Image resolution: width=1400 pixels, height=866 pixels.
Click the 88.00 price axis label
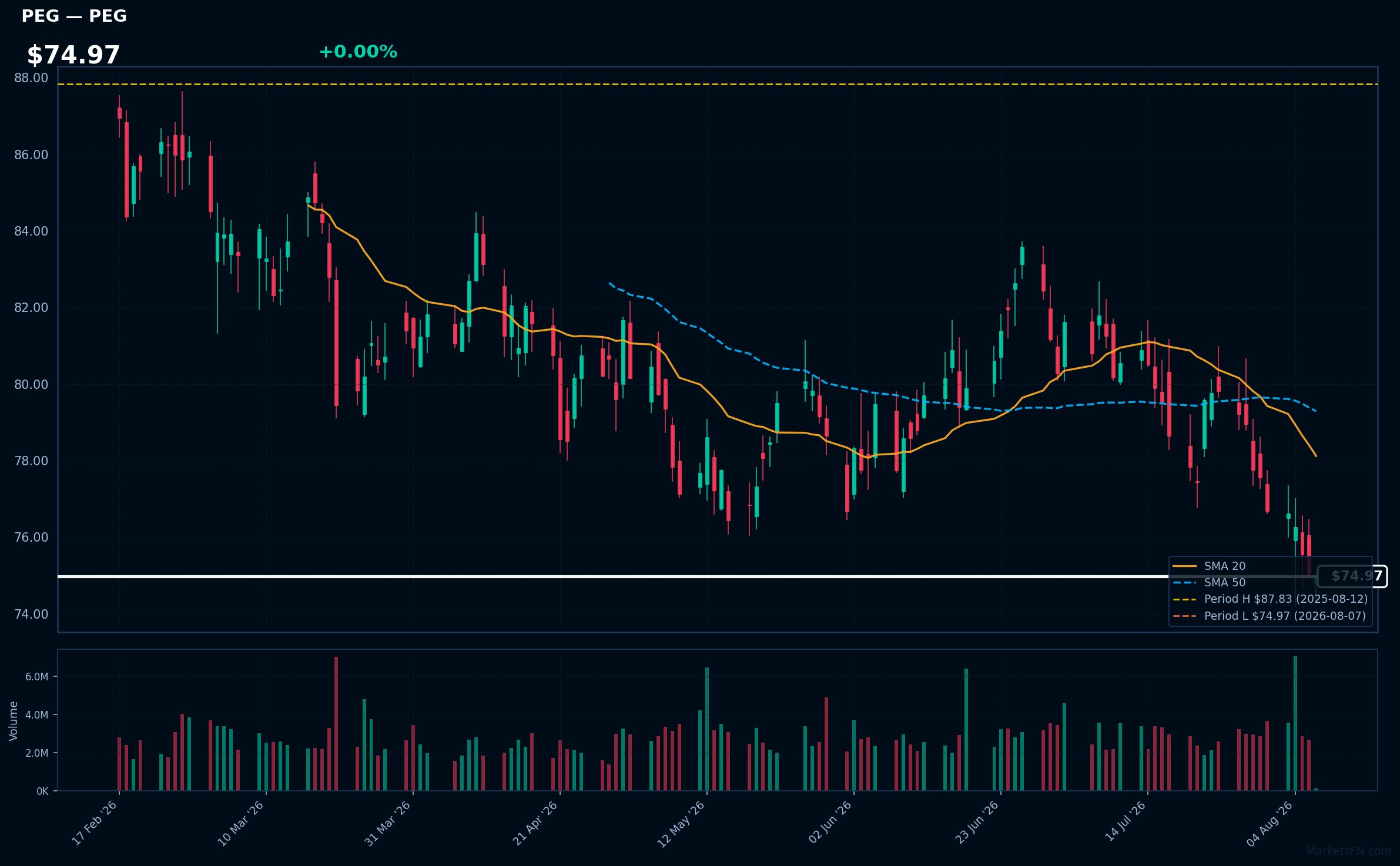pos(31,78)
